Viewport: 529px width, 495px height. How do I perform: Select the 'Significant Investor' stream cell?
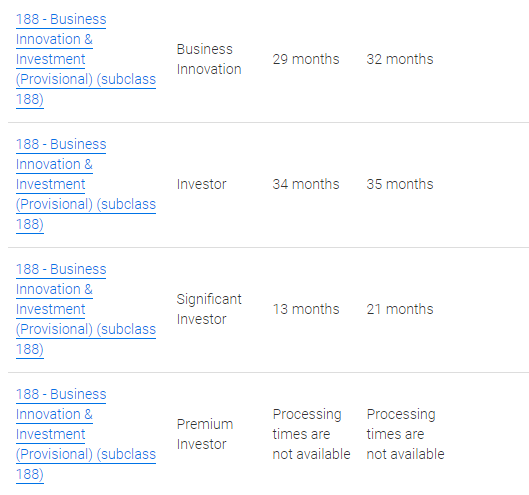click(209, 309)
